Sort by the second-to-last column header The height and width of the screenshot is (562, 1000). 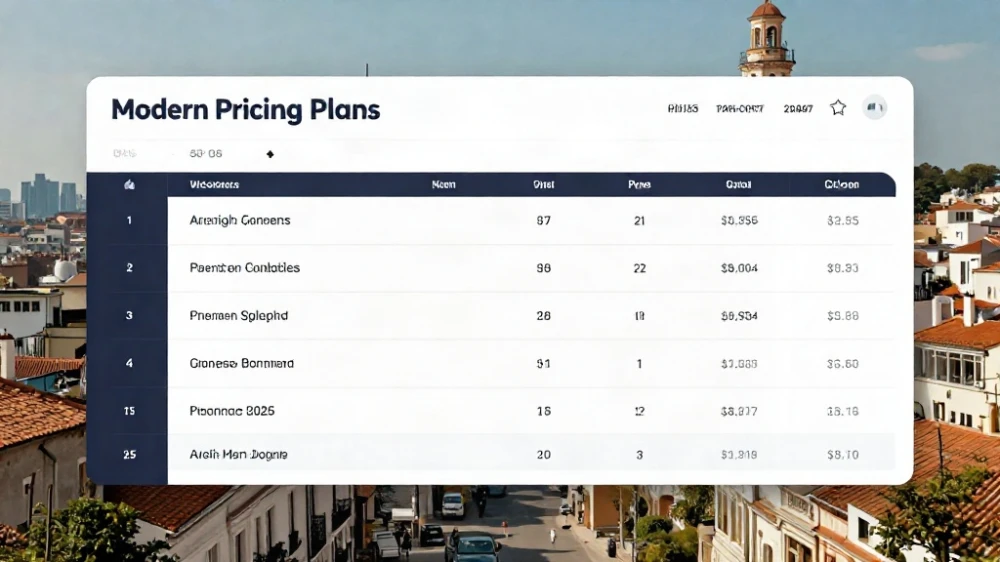coord(739,185)
